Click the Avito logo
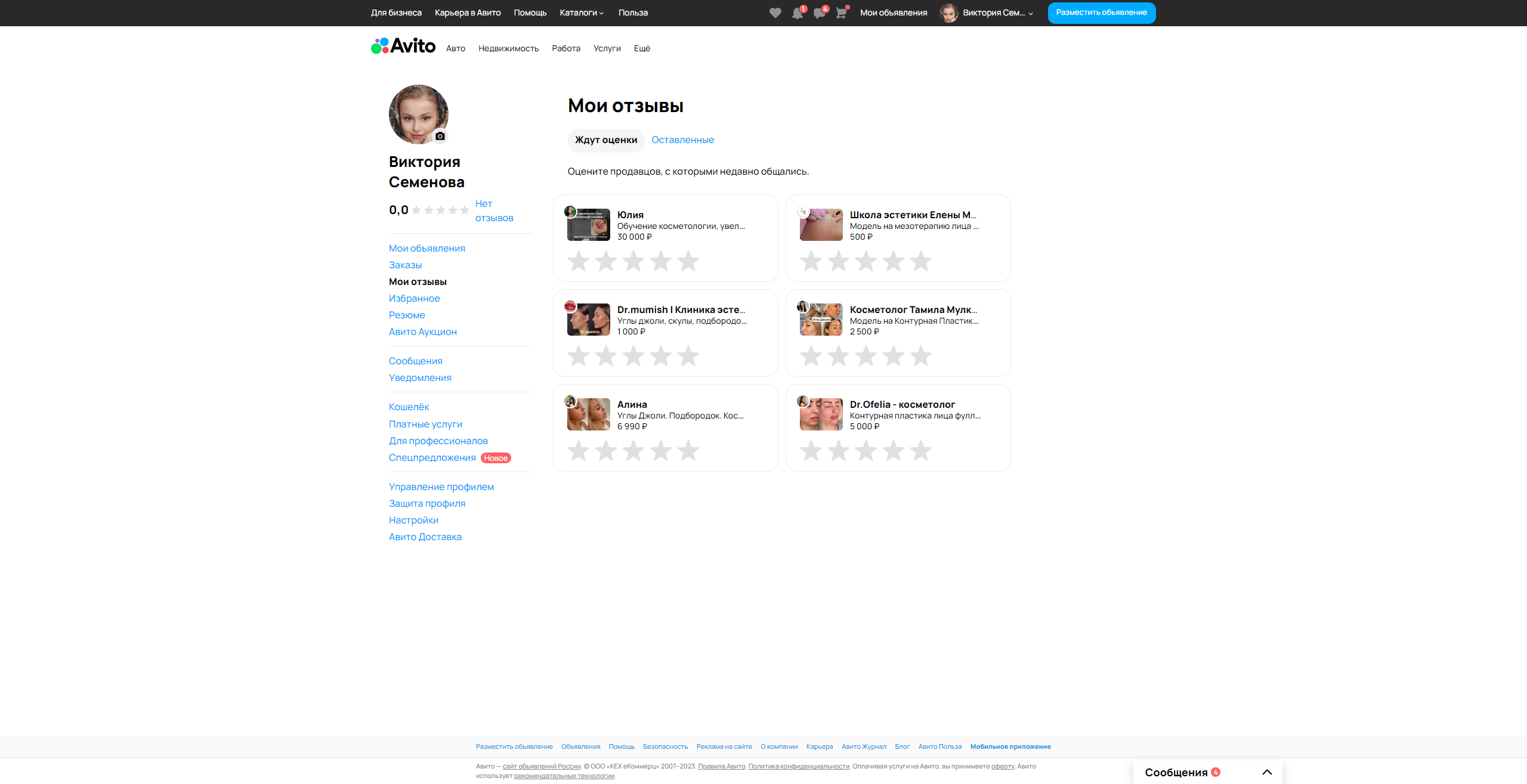 click(x=403, y=46)
